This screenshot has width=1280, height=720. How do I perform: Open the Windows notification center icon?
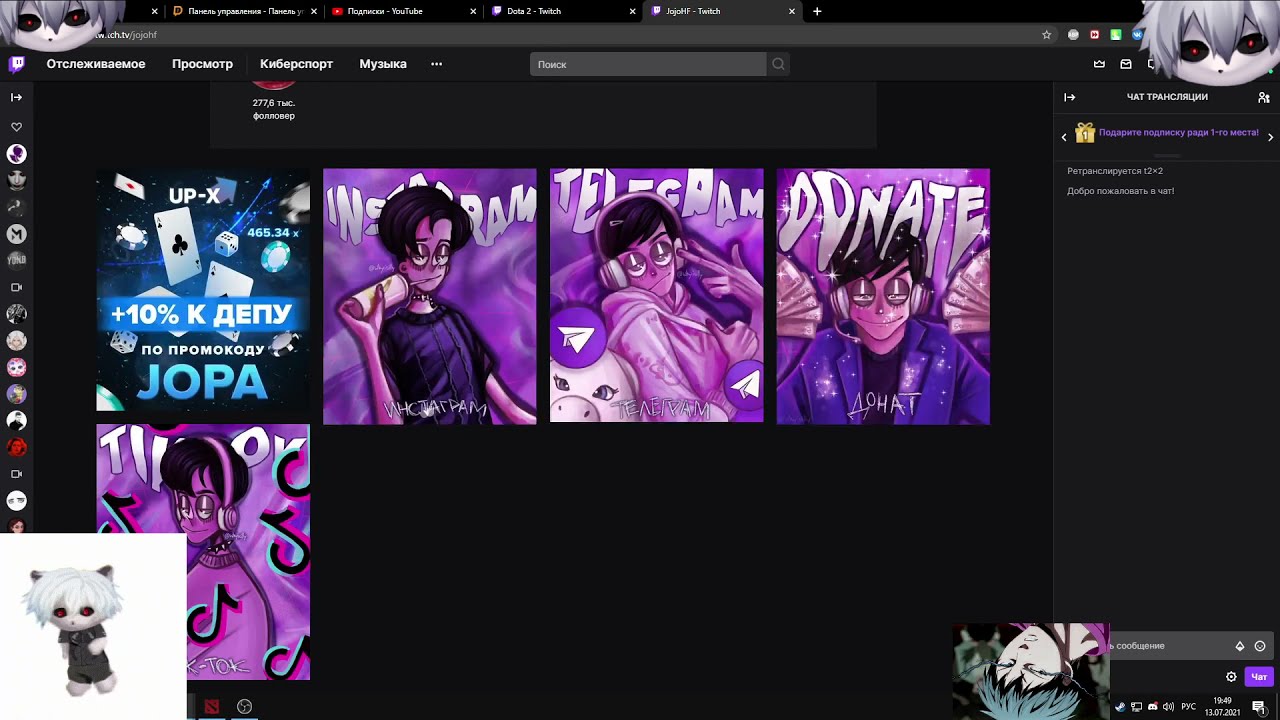1259,707
